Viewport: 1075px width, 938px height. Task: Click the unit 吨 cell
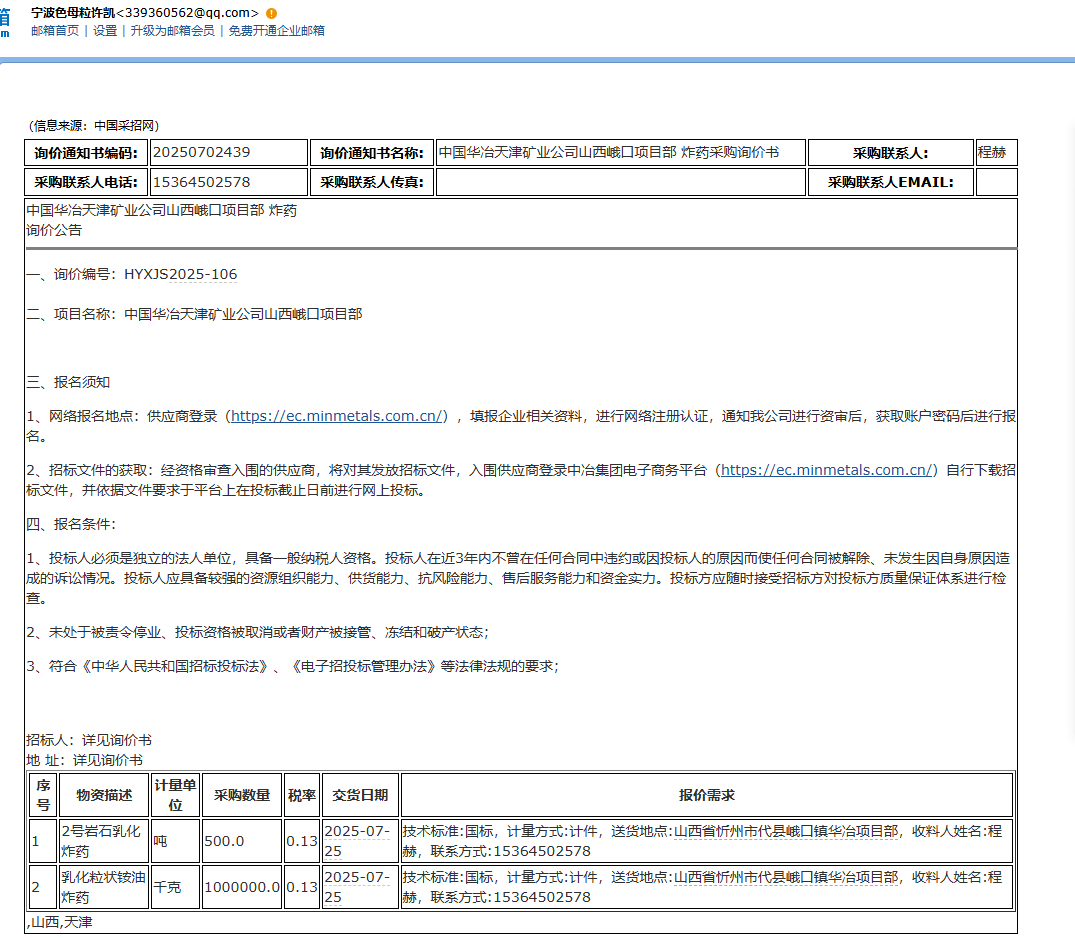pos(175,841)
